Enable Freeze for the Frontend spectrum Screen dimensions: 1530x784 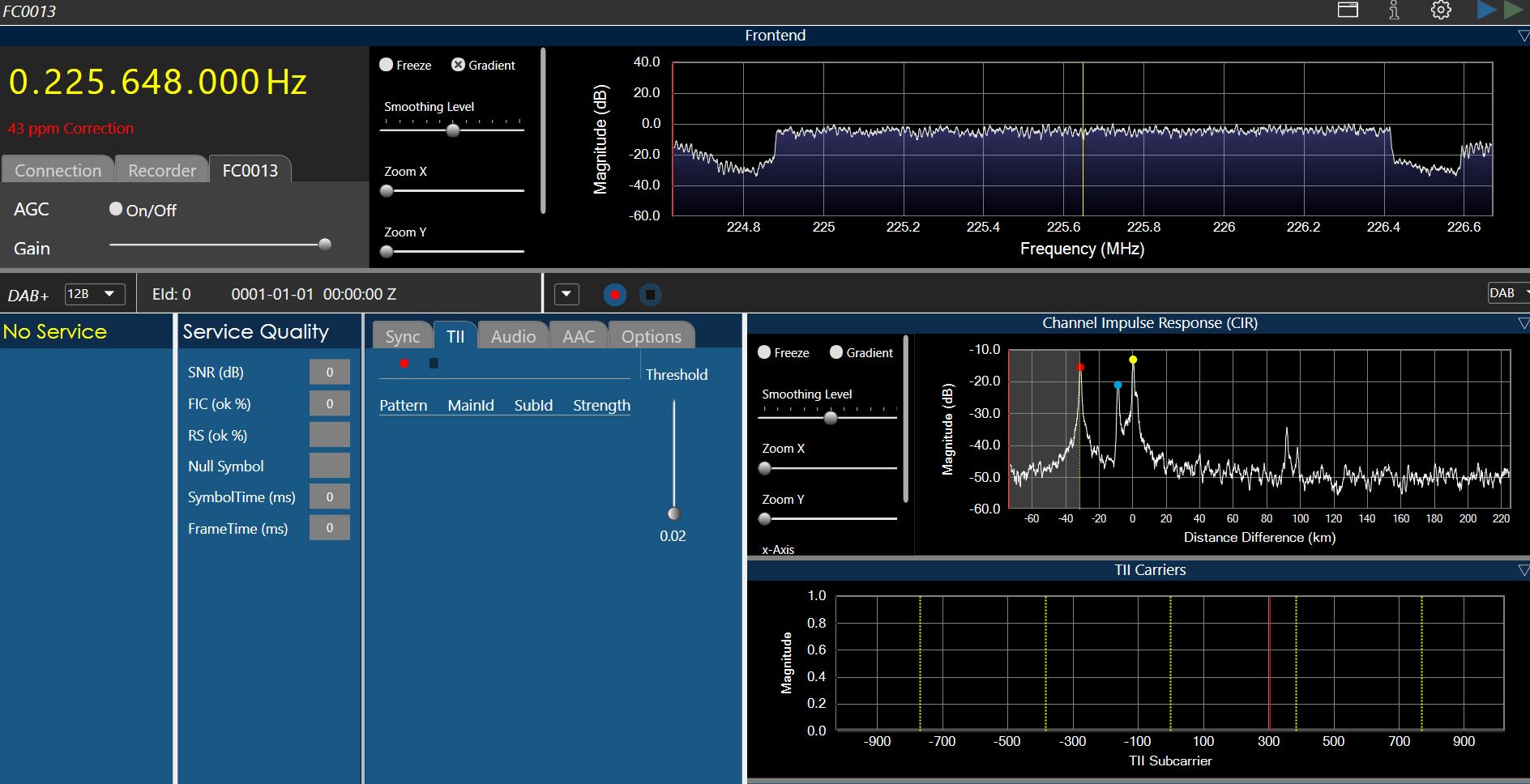(387, 65)
